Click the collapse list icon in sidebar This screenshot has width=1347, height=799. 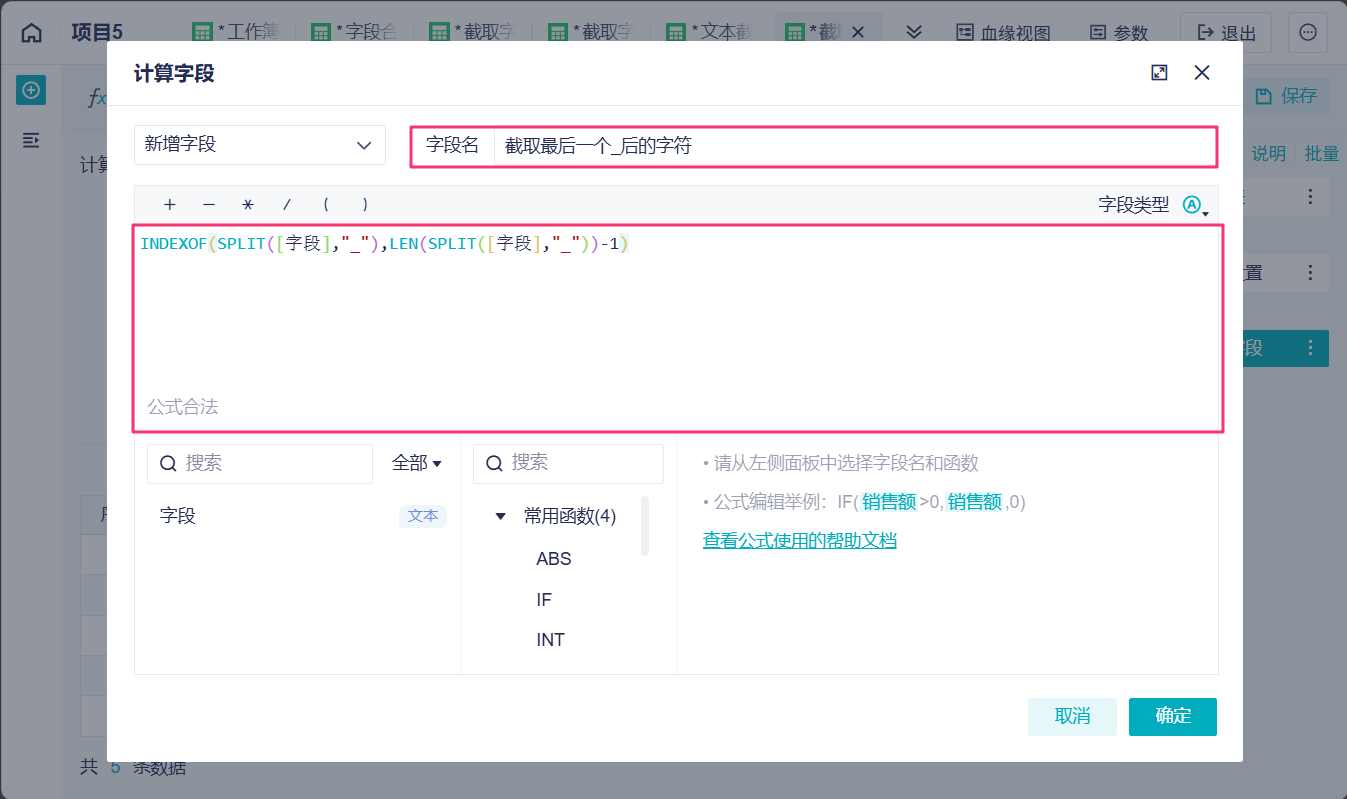[31, 140]
